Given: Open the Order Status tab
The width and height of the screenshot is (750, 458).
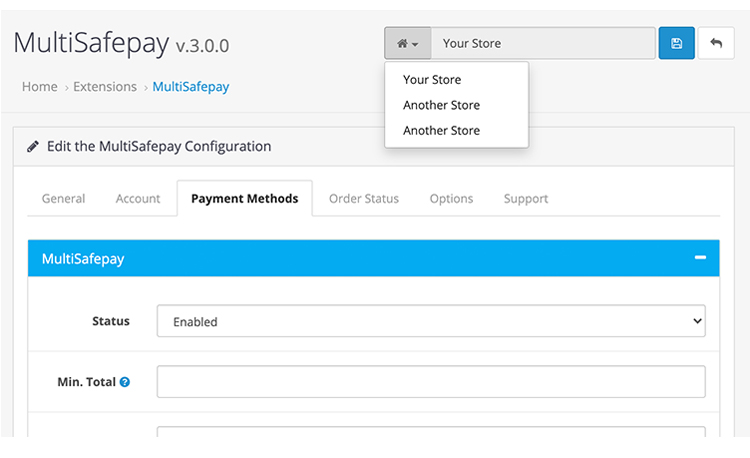Looking at the screenshot, I should [x=364, y=198].
